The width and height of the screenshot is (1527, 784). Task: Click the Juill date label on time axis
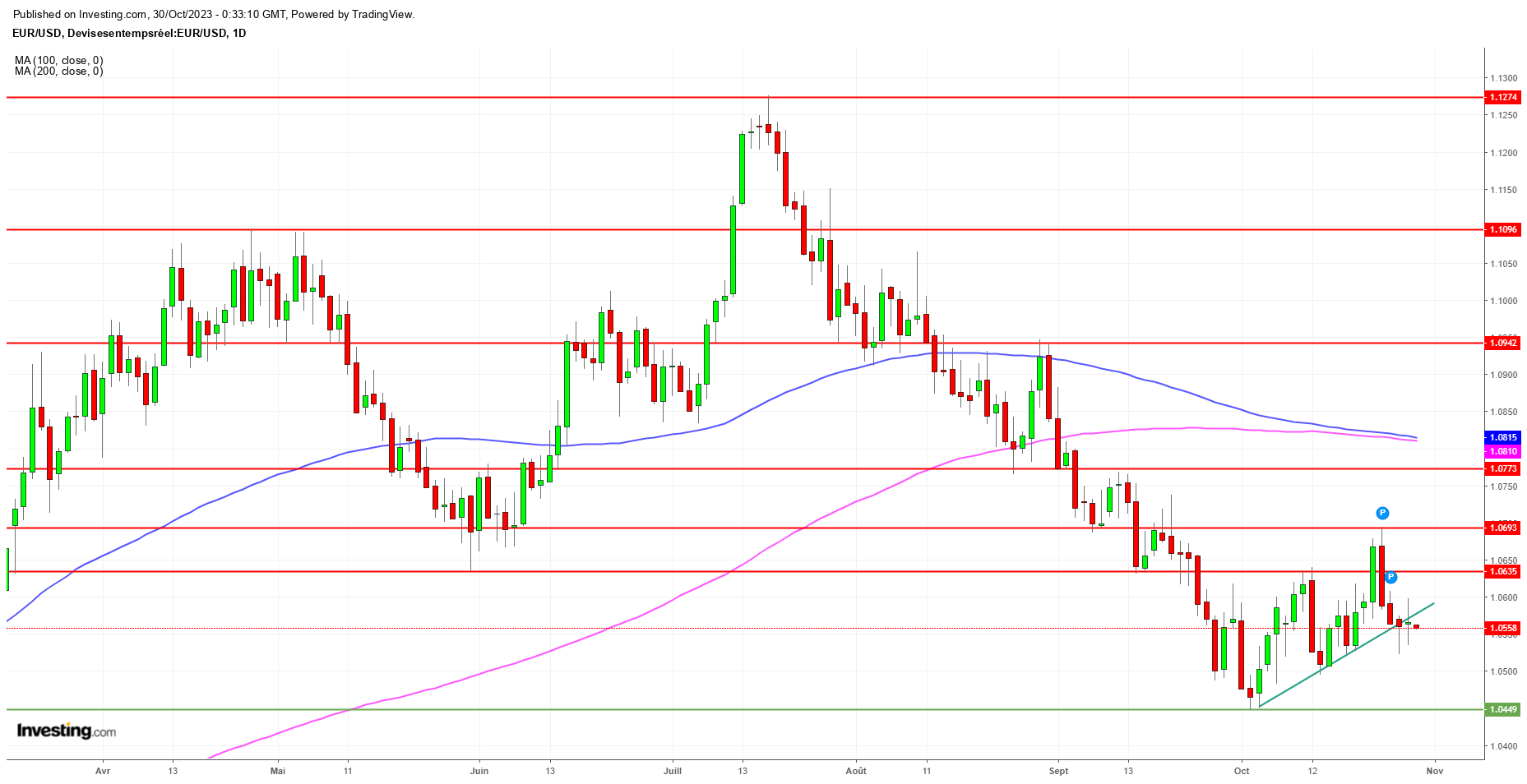click(x=673, y=771)
